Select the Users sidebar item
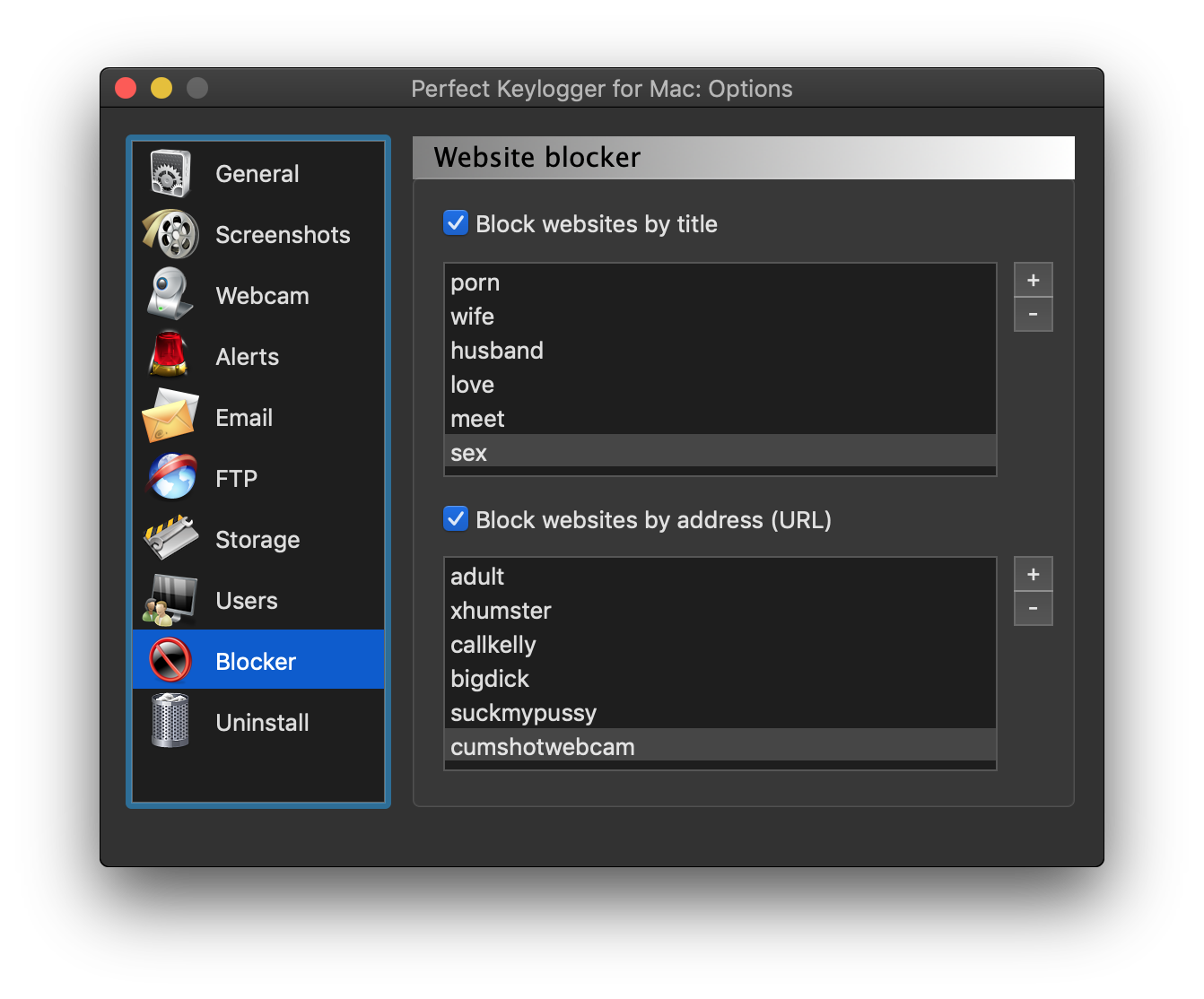The image size is (1204, 999). click(x=246, y=600)
